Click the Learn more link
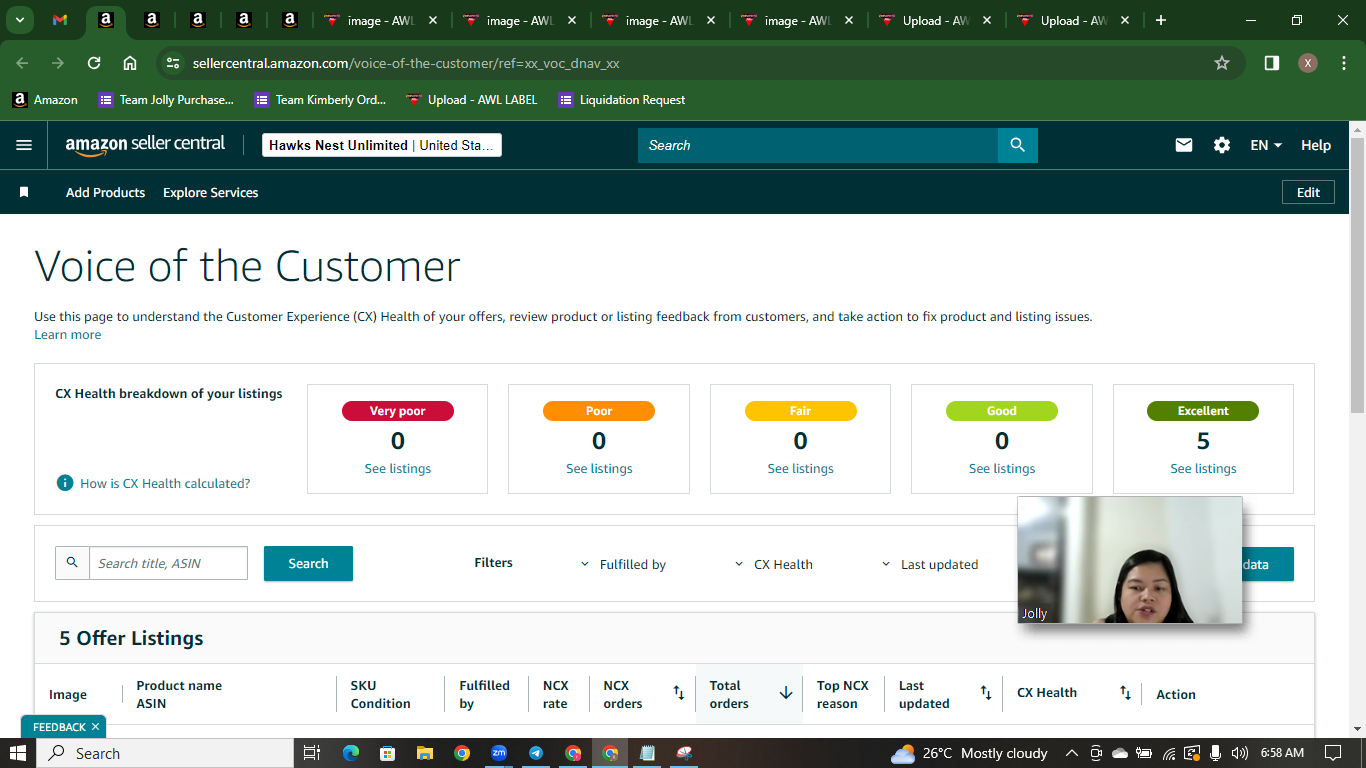Screen dimensions: 1366x768 [67, 334]
